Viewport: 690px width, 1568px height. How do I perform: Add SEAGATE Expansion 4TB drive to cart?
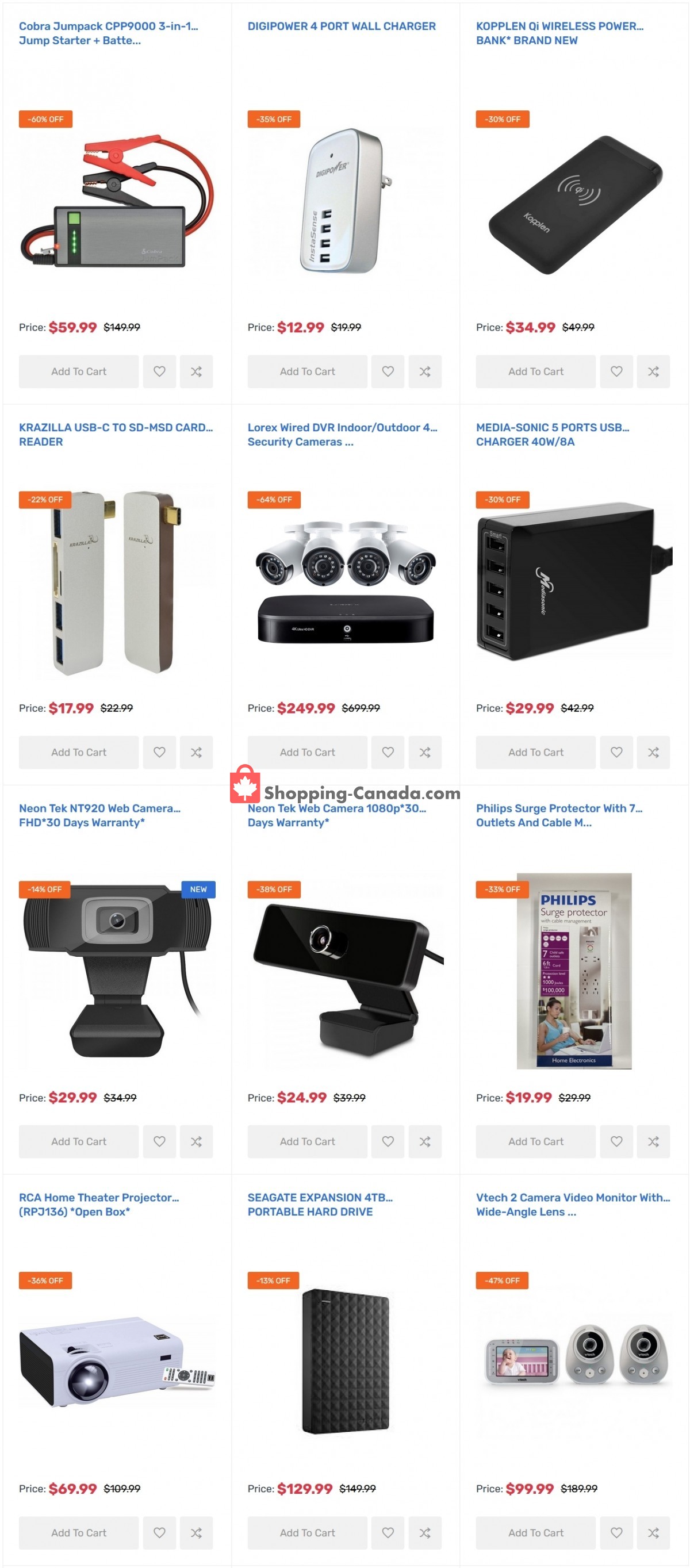pos(307,1532)
